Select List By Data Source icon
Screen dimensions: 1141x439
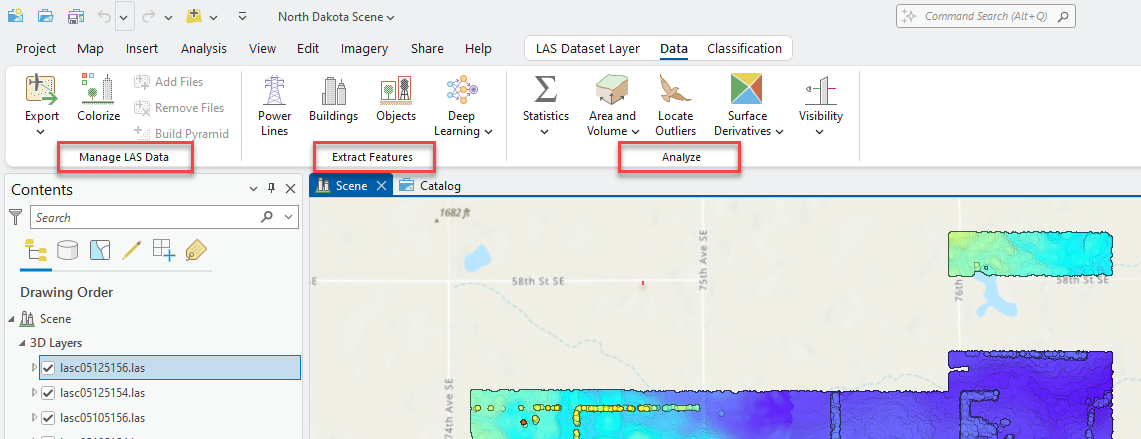click(x=67, y=251)
